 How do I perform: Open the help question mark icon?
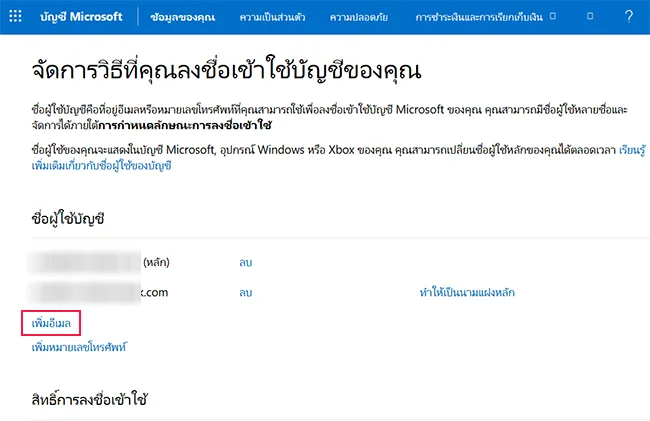tap(628, 17)
